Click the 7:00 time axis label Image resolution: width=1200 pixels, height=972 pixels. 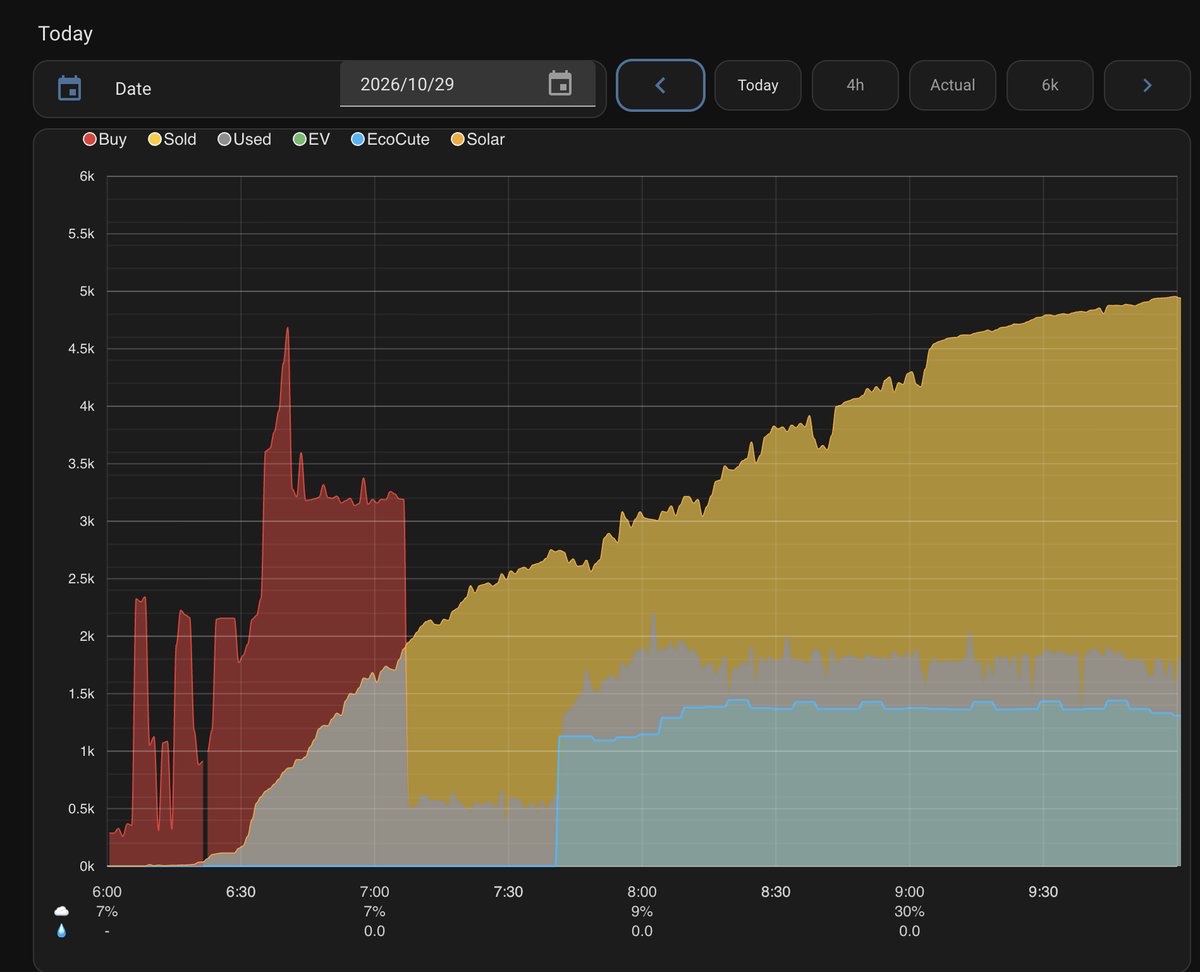[x=374, y=892]
